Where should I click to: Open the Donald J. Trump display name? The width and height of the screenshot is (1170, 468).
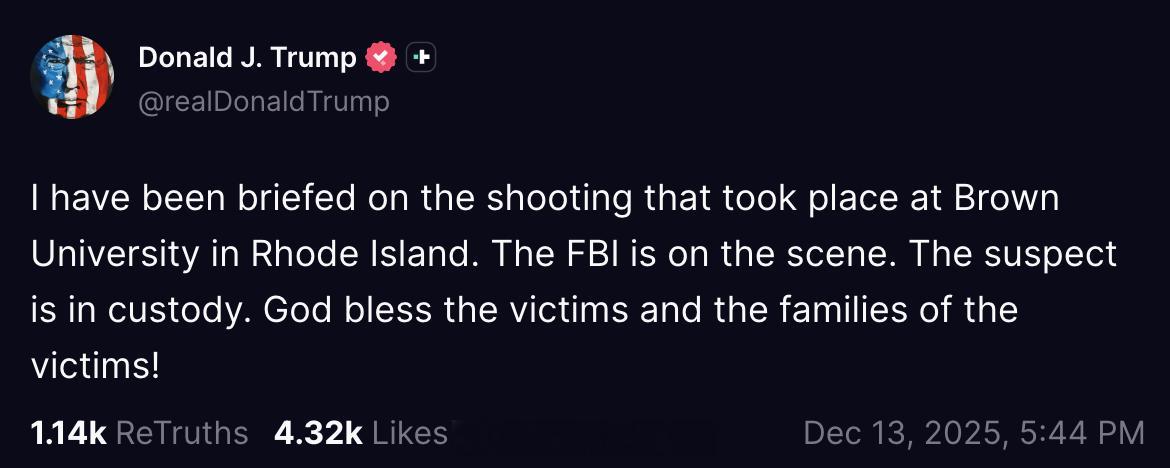click(x=247, y=58)
